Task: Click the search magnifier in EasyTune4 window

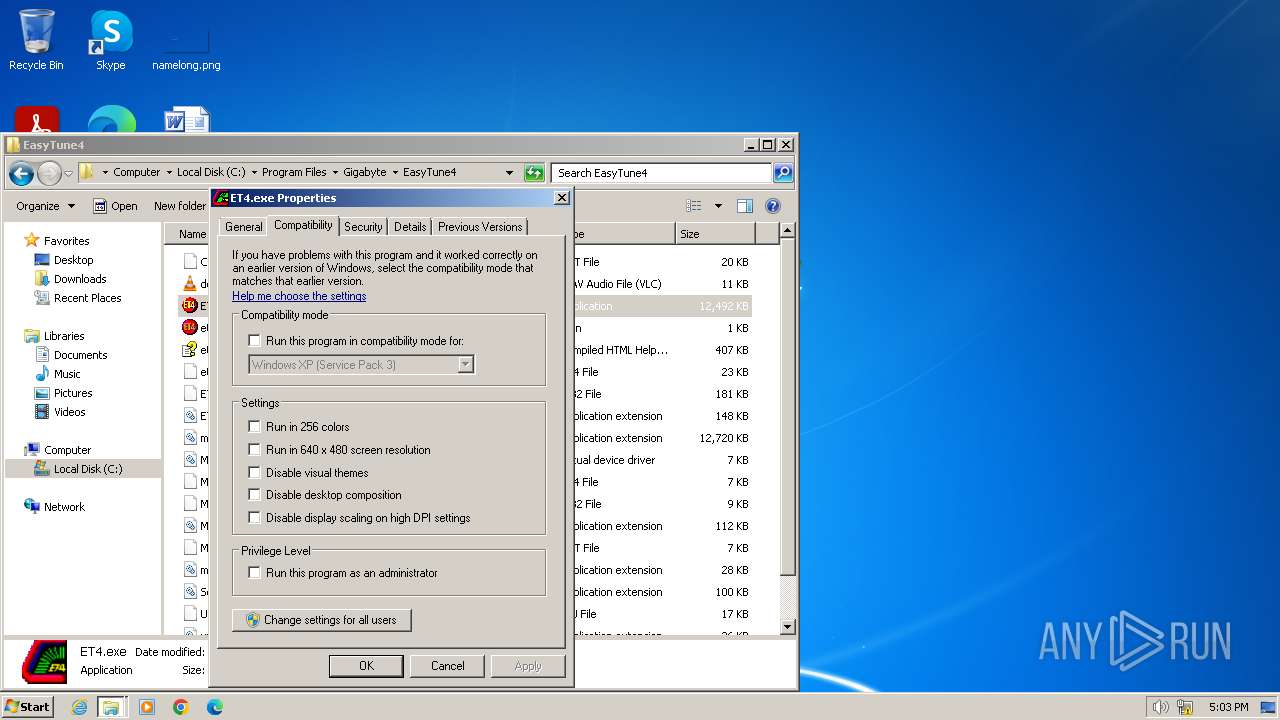Action: point(783,173)
